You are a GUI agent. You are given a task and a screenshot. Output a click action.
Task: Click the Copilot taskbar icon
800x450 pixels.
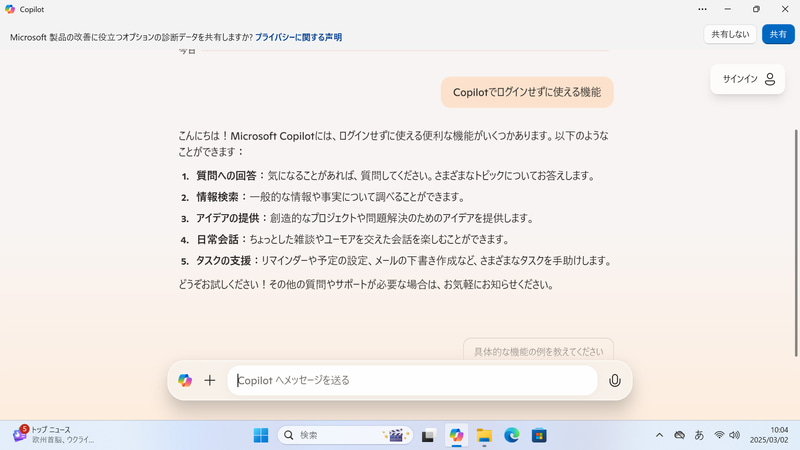[456, 435]
